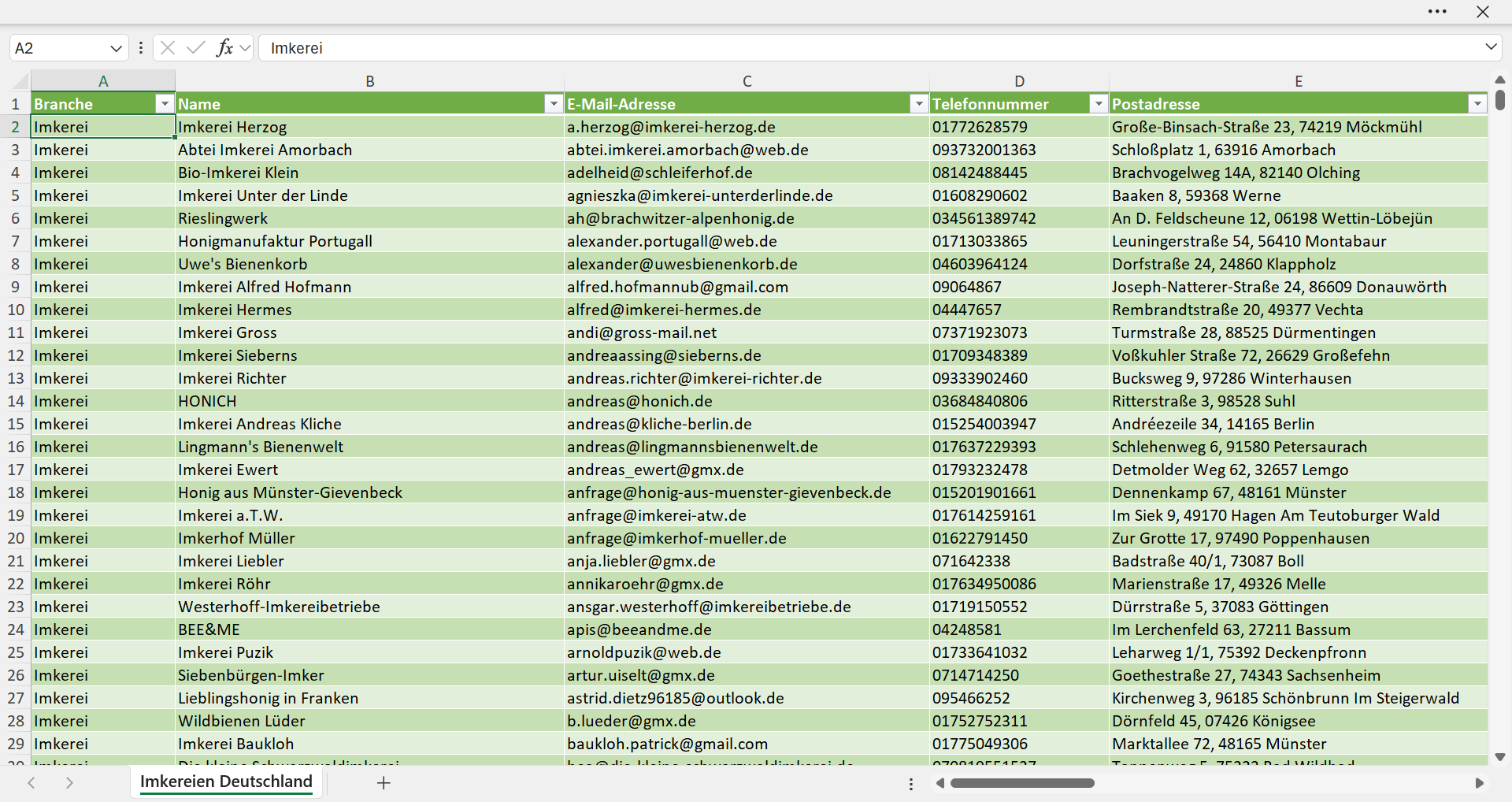
Task: Select the BEE&ME cell
Action: point(369,629)
